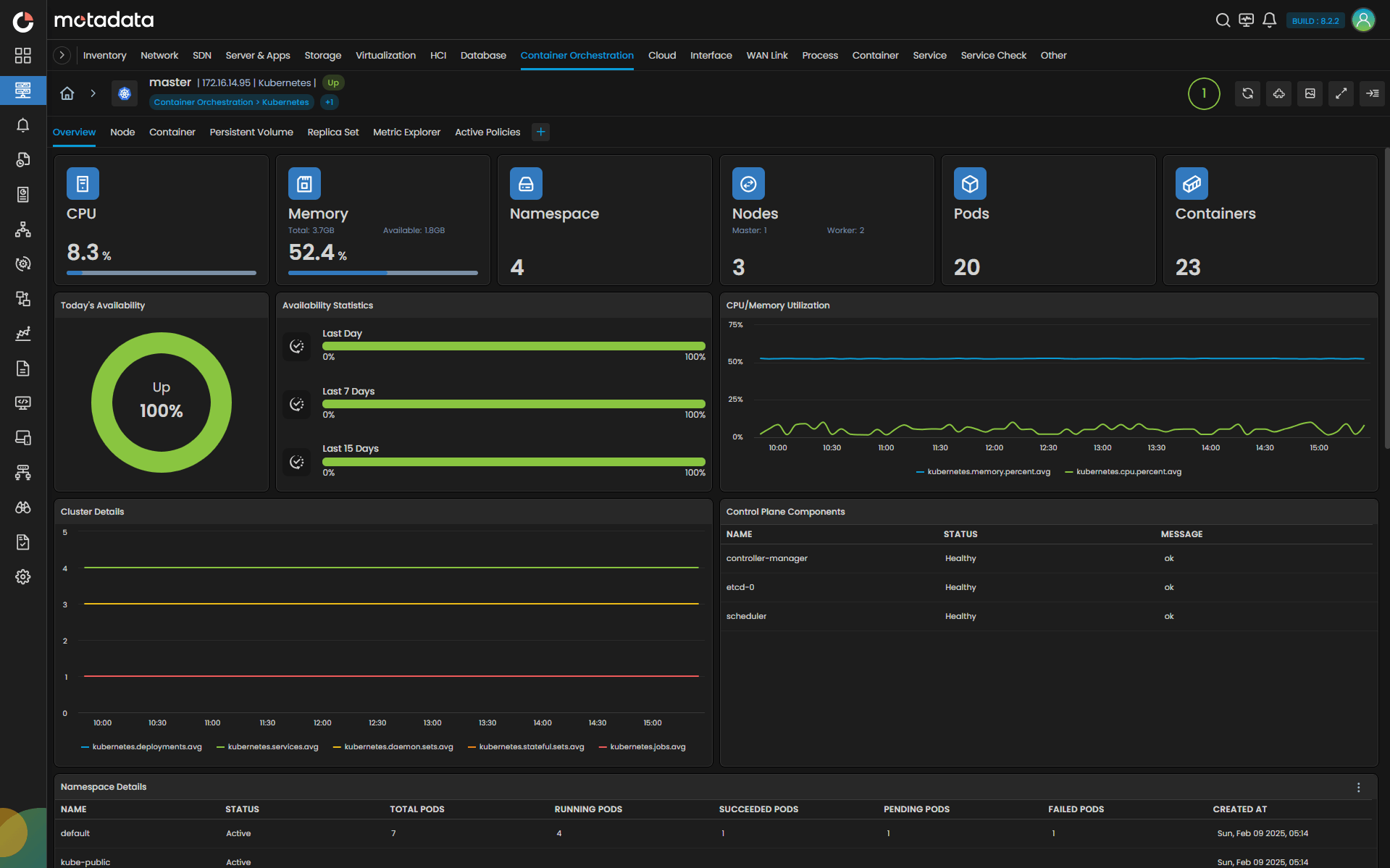
Task: Click the binoculars discovery icon in sidebar
Action: (x=23, y=507)
